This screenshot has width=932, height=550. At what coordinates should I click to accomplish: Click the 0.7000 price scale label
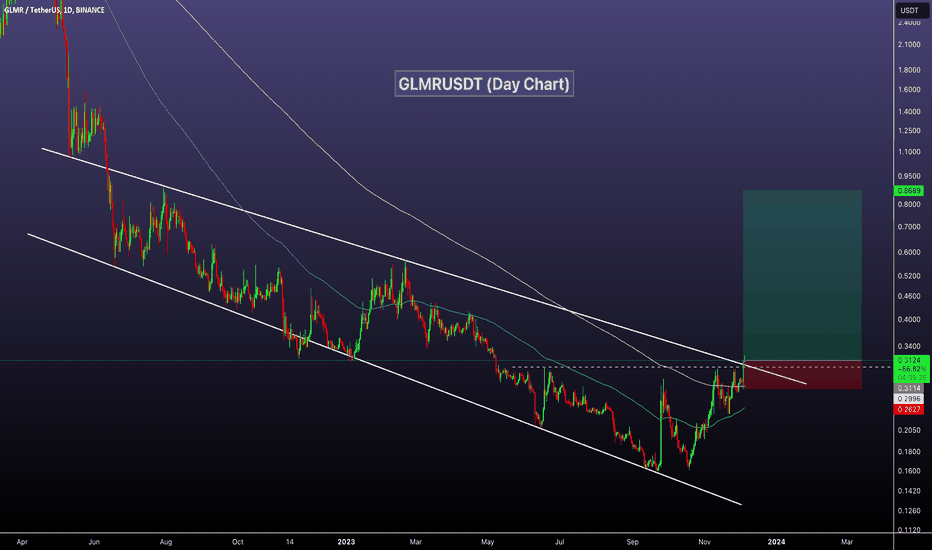pyautogui.click(x=909, y=227)
